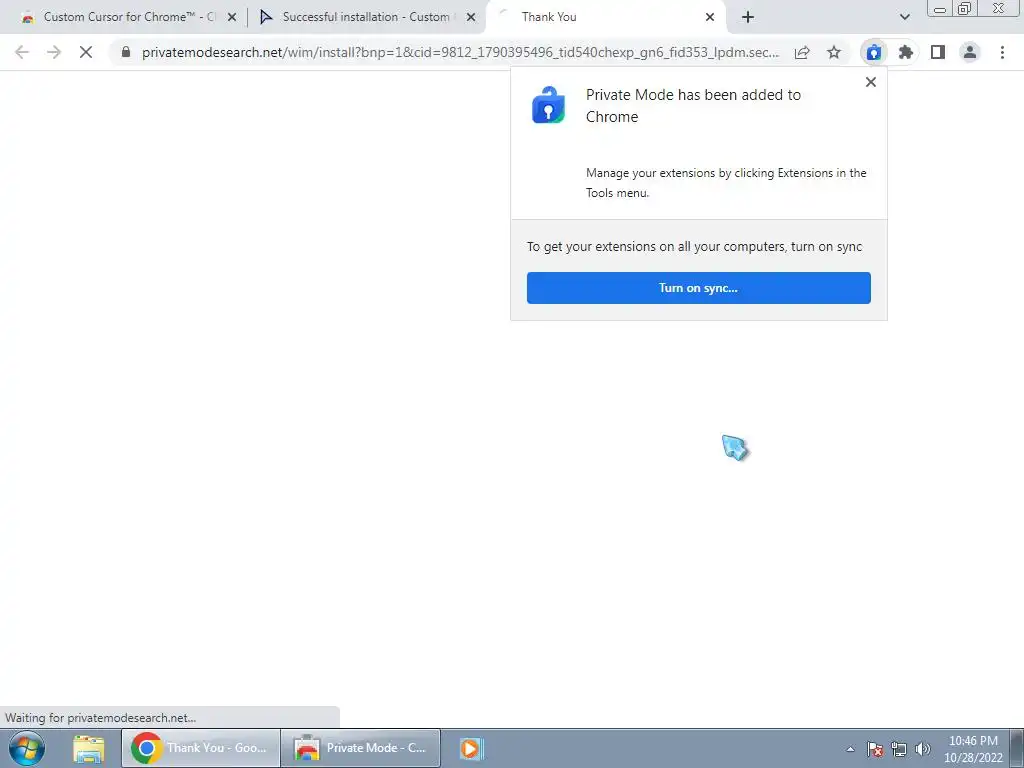Stop loading the page
1024x768 pixels.
(86, 52)
